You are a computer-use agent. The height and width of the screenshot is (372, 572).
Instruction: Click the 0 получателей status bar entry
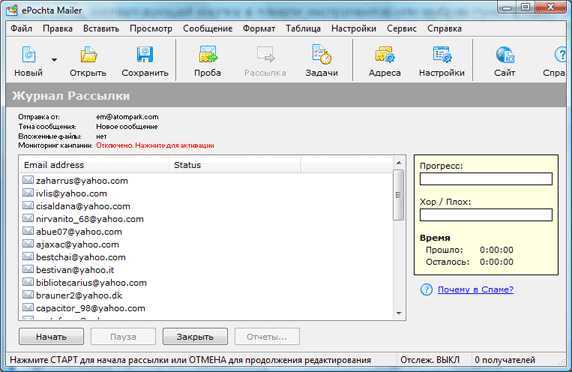[505, 360]
